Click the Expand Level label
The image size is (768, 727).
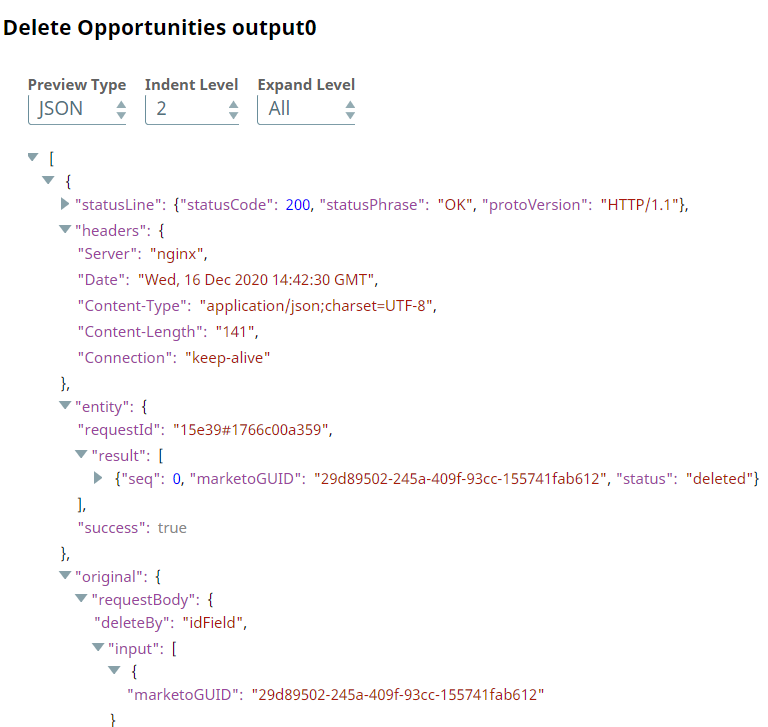point(306,85)
